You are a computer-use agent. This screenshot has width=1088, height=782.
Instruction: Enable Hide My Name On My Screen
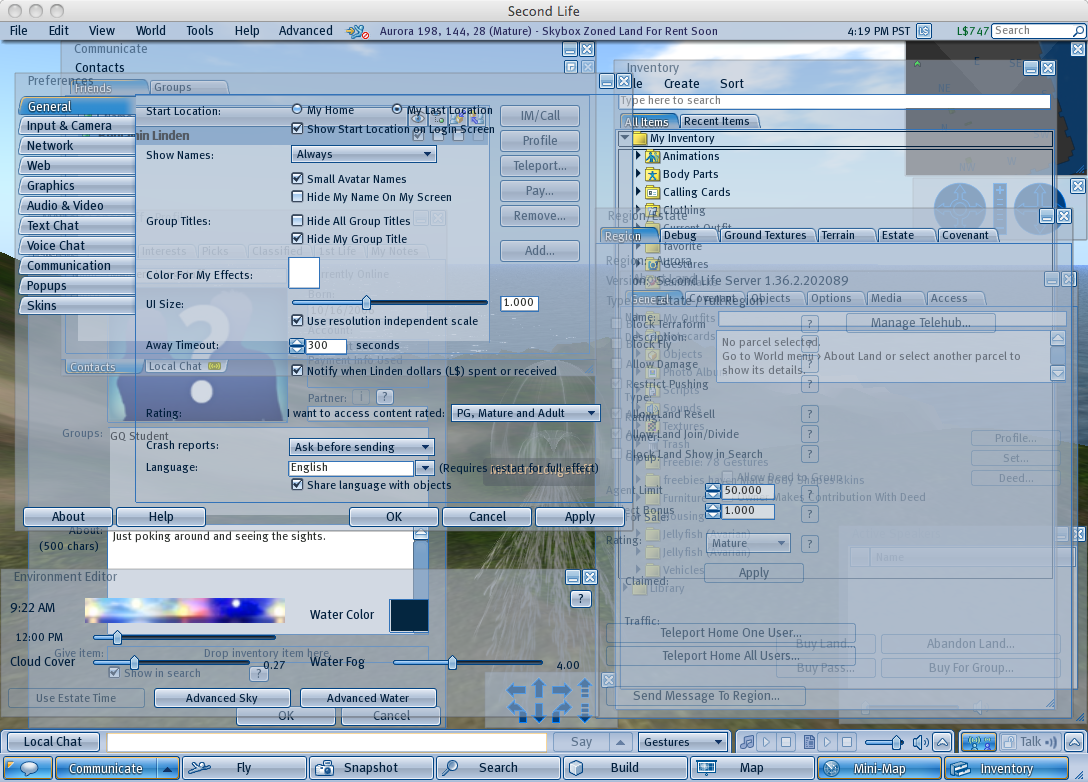(x=297, y=196)
